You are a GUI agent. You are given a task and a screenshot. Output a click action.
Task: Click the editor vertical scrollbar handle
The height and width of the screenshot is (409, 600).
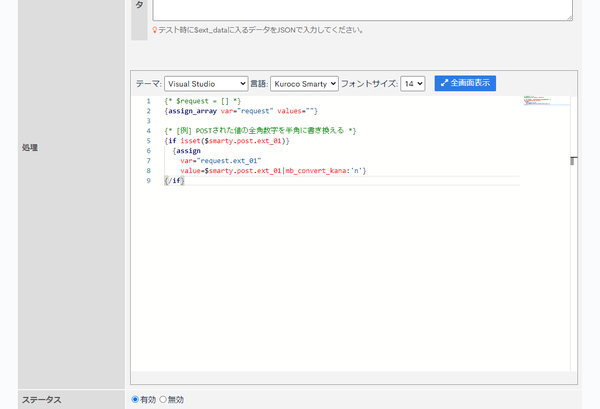pos(573,161)
